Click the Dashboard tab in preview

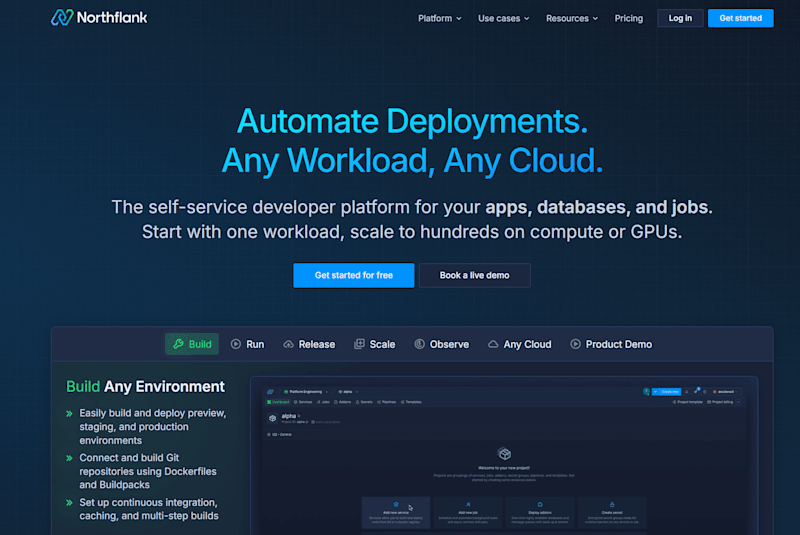[278, 402]
